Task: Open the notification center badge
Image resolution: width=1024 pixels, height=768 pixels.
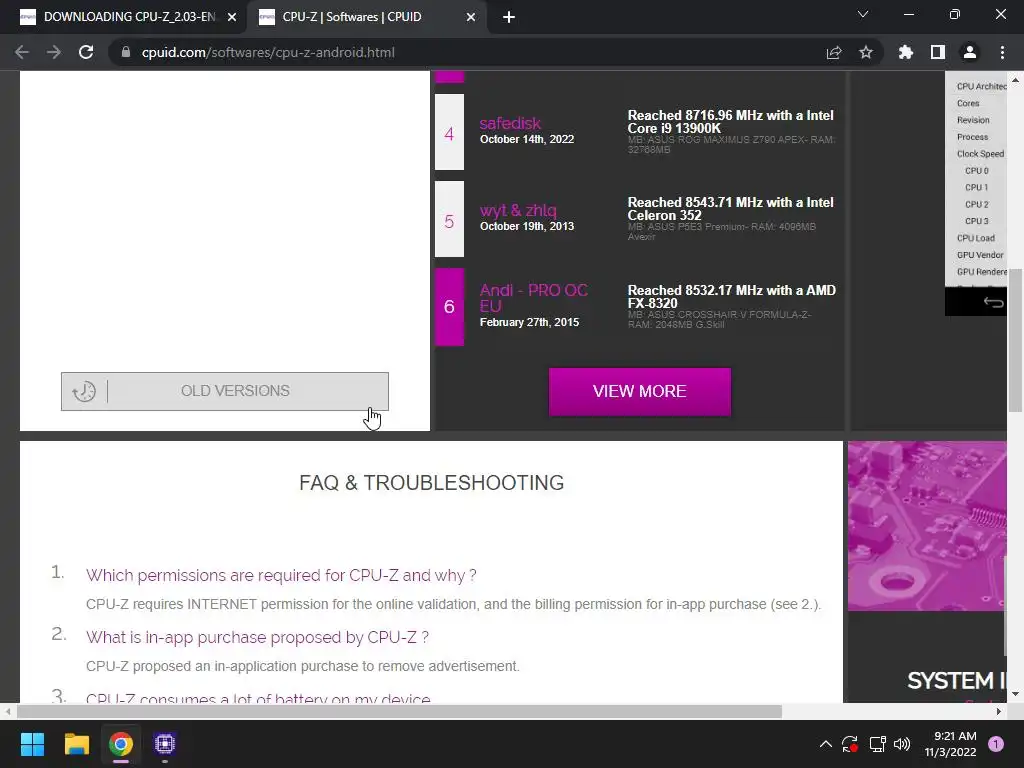Action: [996, 744]
